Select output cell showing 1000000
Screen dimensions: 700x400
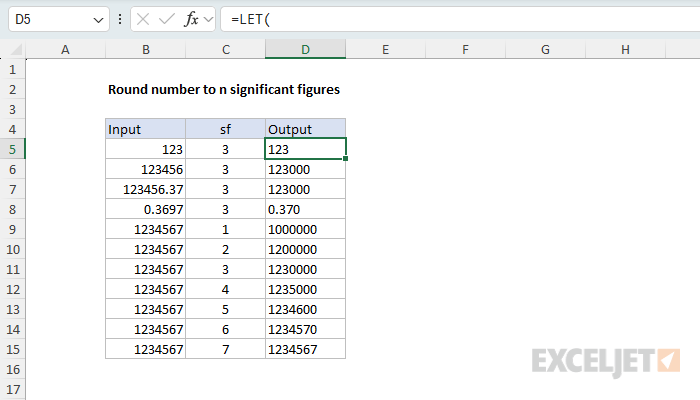[305, 229]
